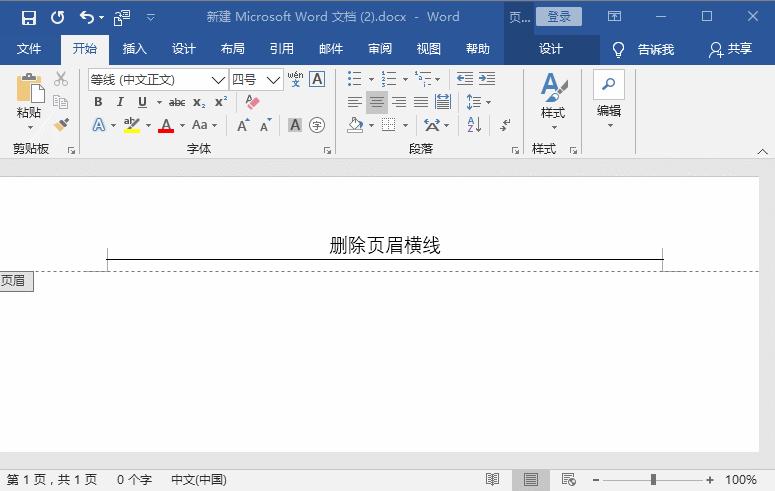Open the 文件 tab
Viewport: 775px width, 491px height.
pos(29,48)
